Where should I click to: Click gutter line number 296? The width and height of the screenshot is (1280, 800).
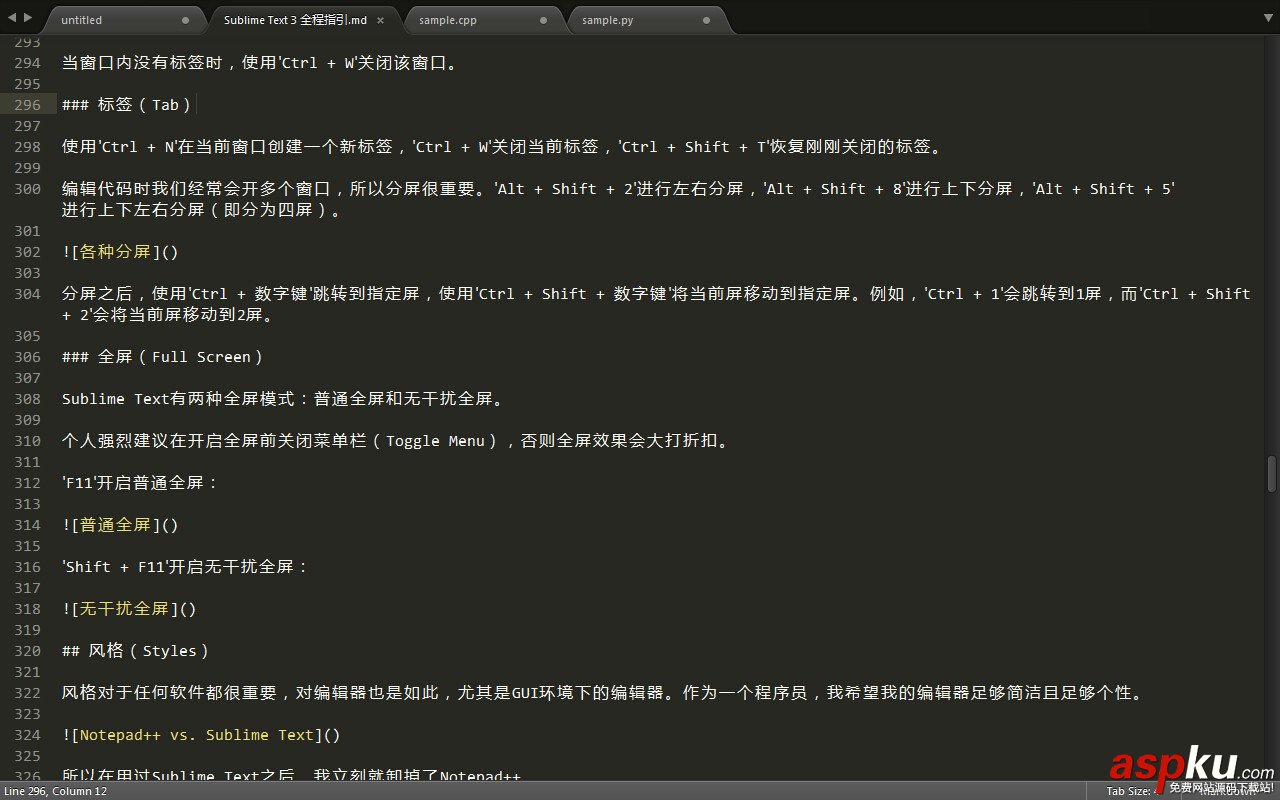pos(27,105)
